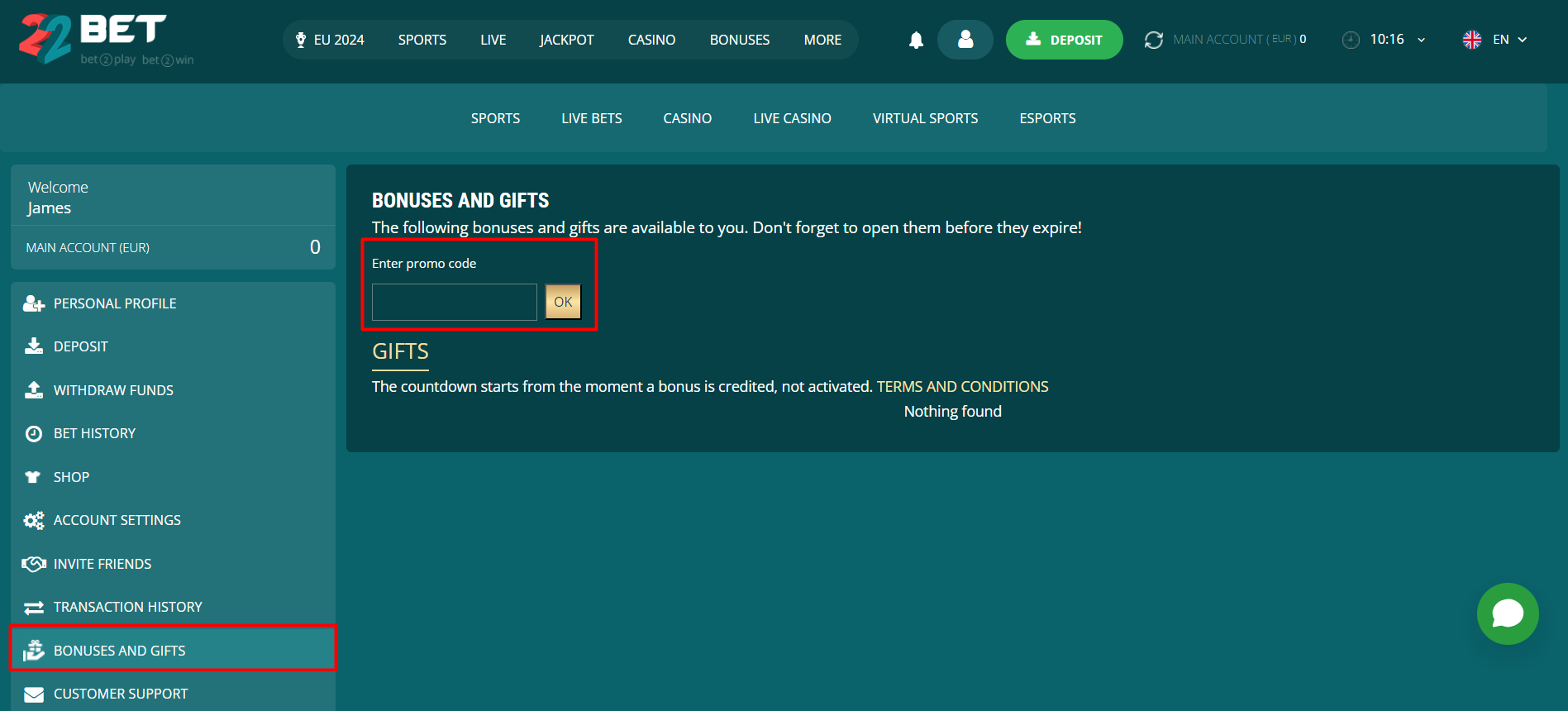Open the JACKPOT menu item
Screen dimensions: 1568x711
(x=566, y=40)
